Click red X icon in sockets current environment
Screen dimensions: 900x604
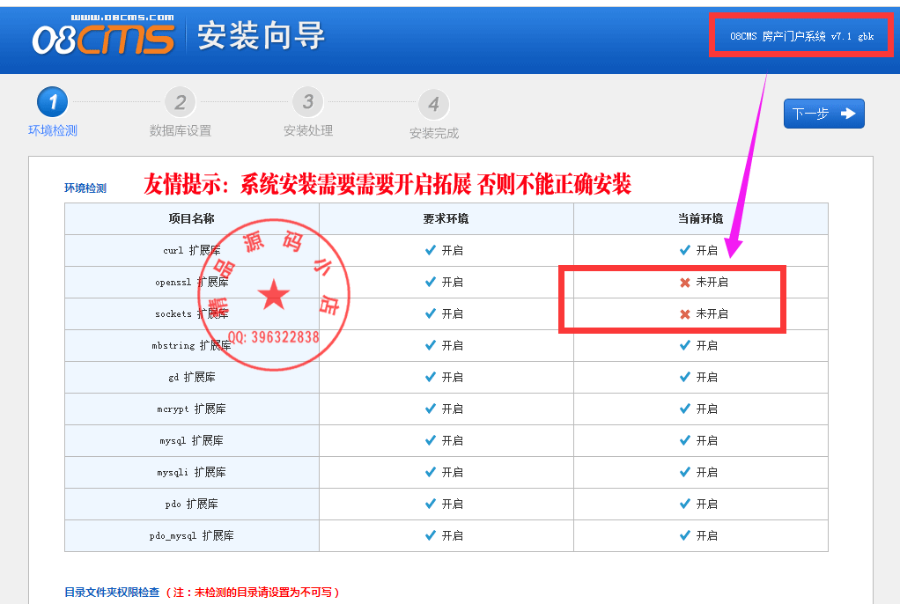pos(685,314)
